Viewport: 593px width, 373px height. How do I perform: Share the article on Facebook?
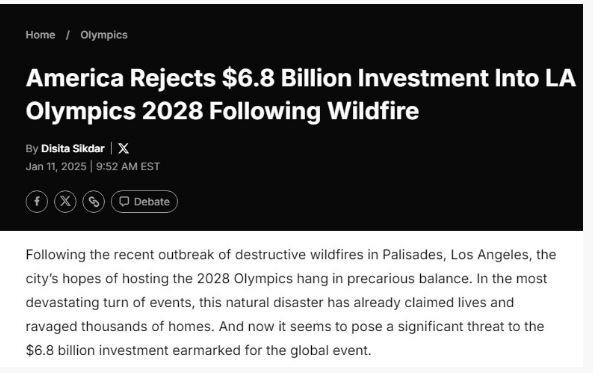tap(37, 201)
